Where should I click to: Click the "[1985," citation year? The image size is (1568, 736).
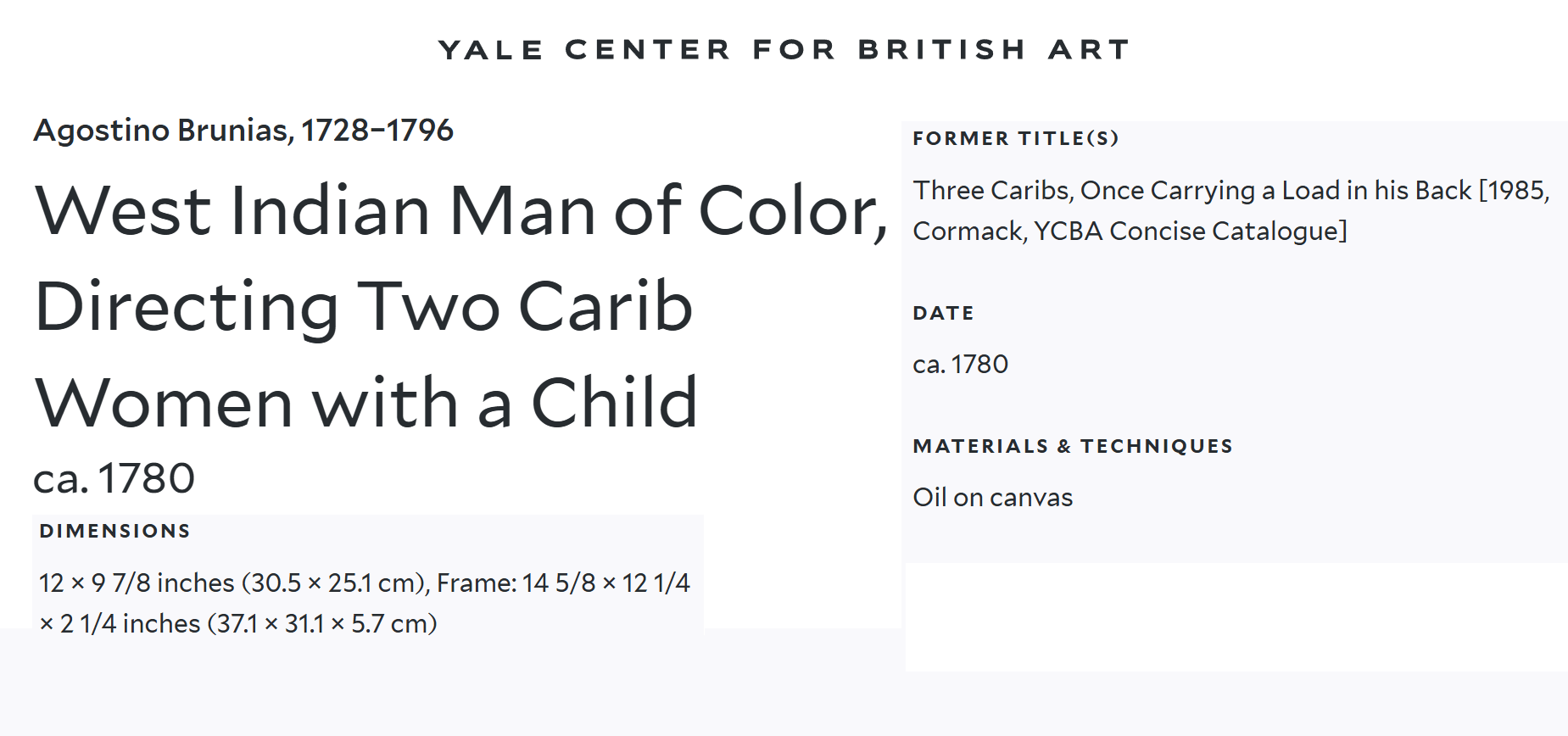tap(1514, 191)
